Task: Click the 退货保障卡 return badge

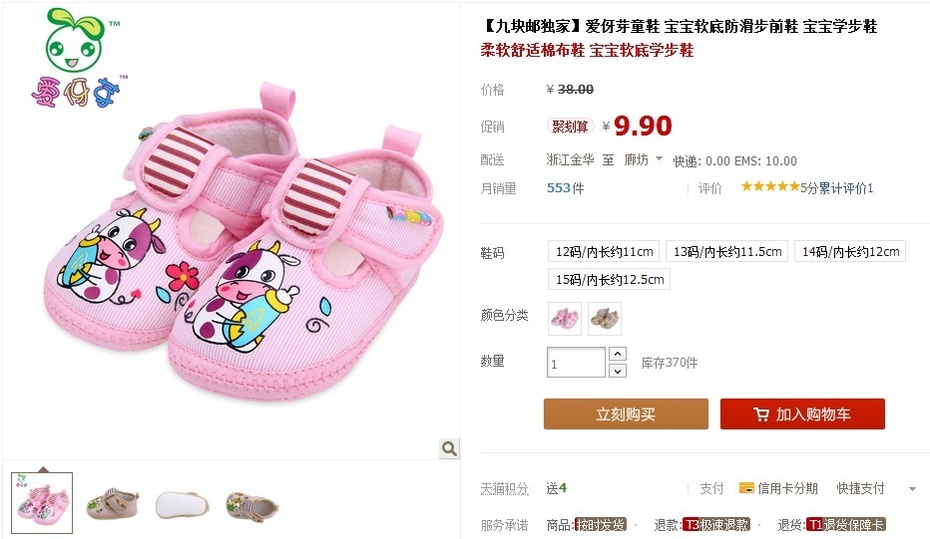Action: 847,525
